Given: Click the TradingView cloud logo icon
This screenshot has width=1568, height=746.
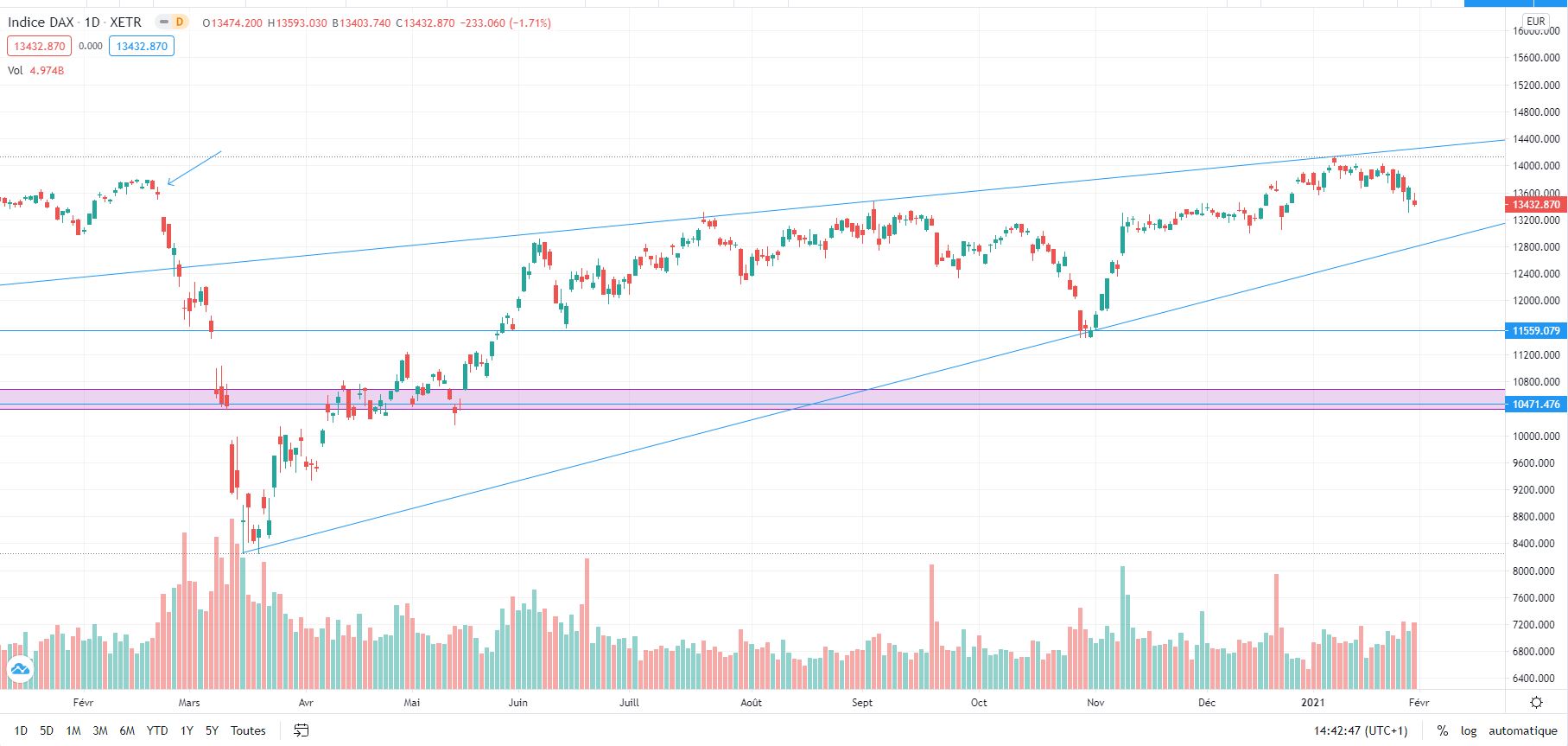Looking at the screenshot, I should [x=19, y=668].
